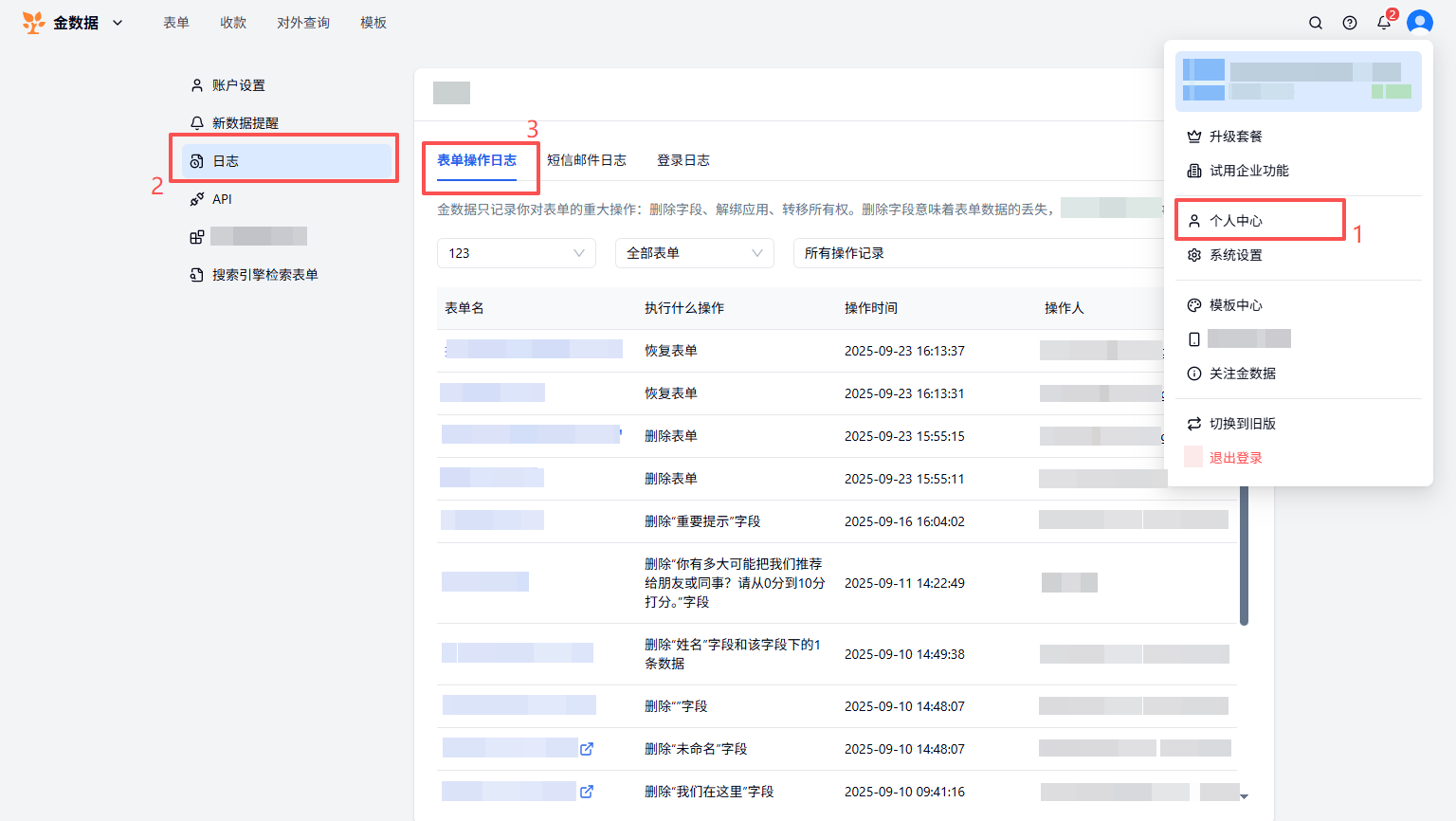Select 个人中心 from user menu
This screenshot has width=1456, height=821.
[x=1236, y=221]
